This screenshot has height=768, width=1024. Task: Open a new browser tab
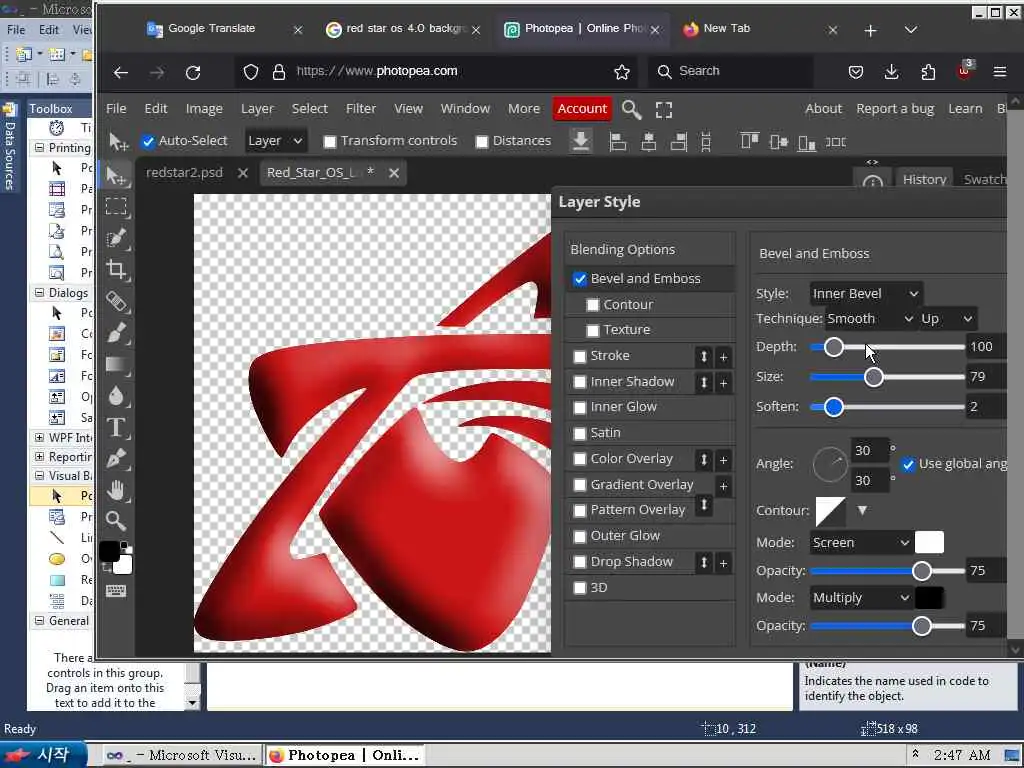[870, 31]
